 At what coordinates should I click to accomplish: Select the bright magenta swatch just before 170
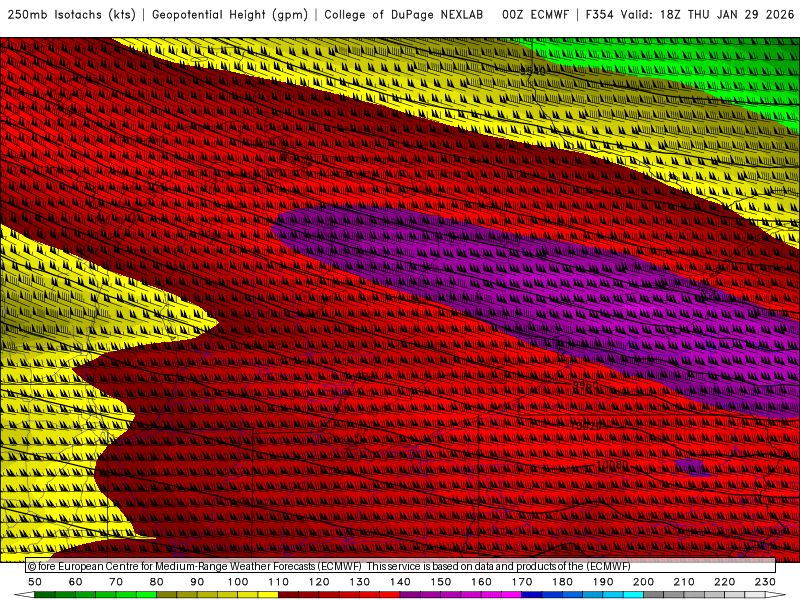coord(511,595)
